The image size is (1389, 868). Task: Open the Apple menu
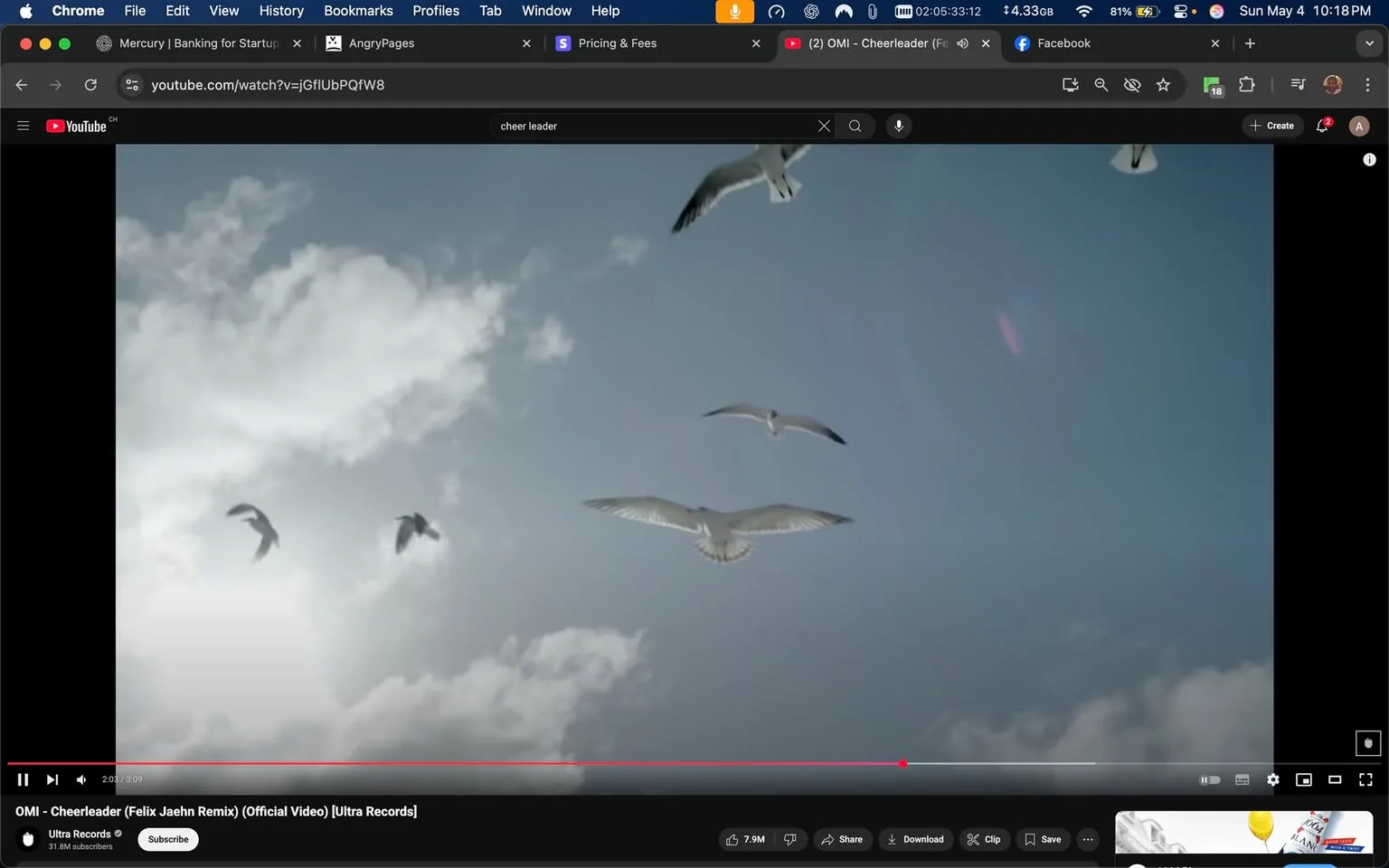tap(25, 11)
